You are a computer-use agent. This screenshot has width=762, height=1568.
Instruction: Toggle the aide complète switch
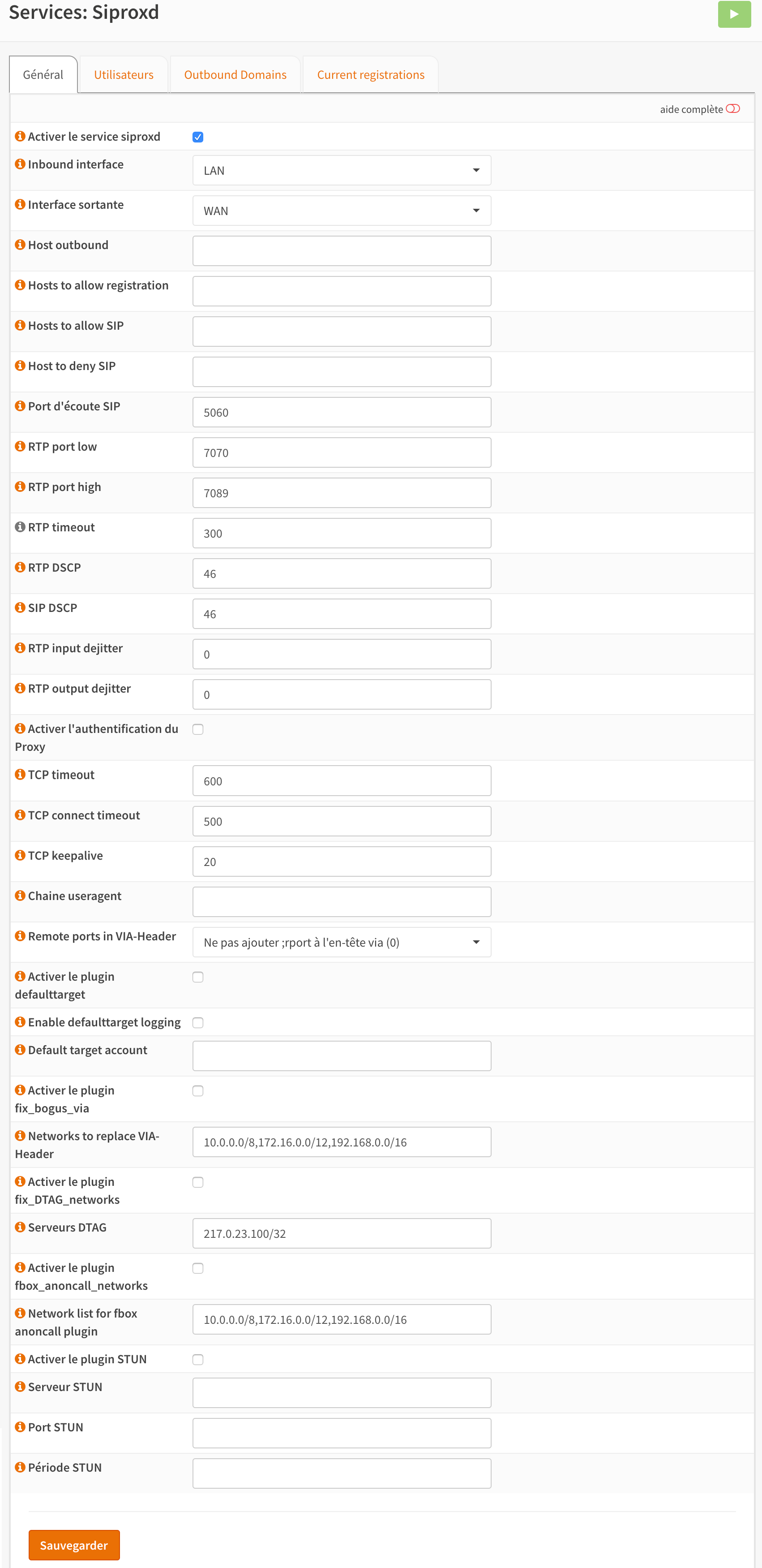coord(732,109)
